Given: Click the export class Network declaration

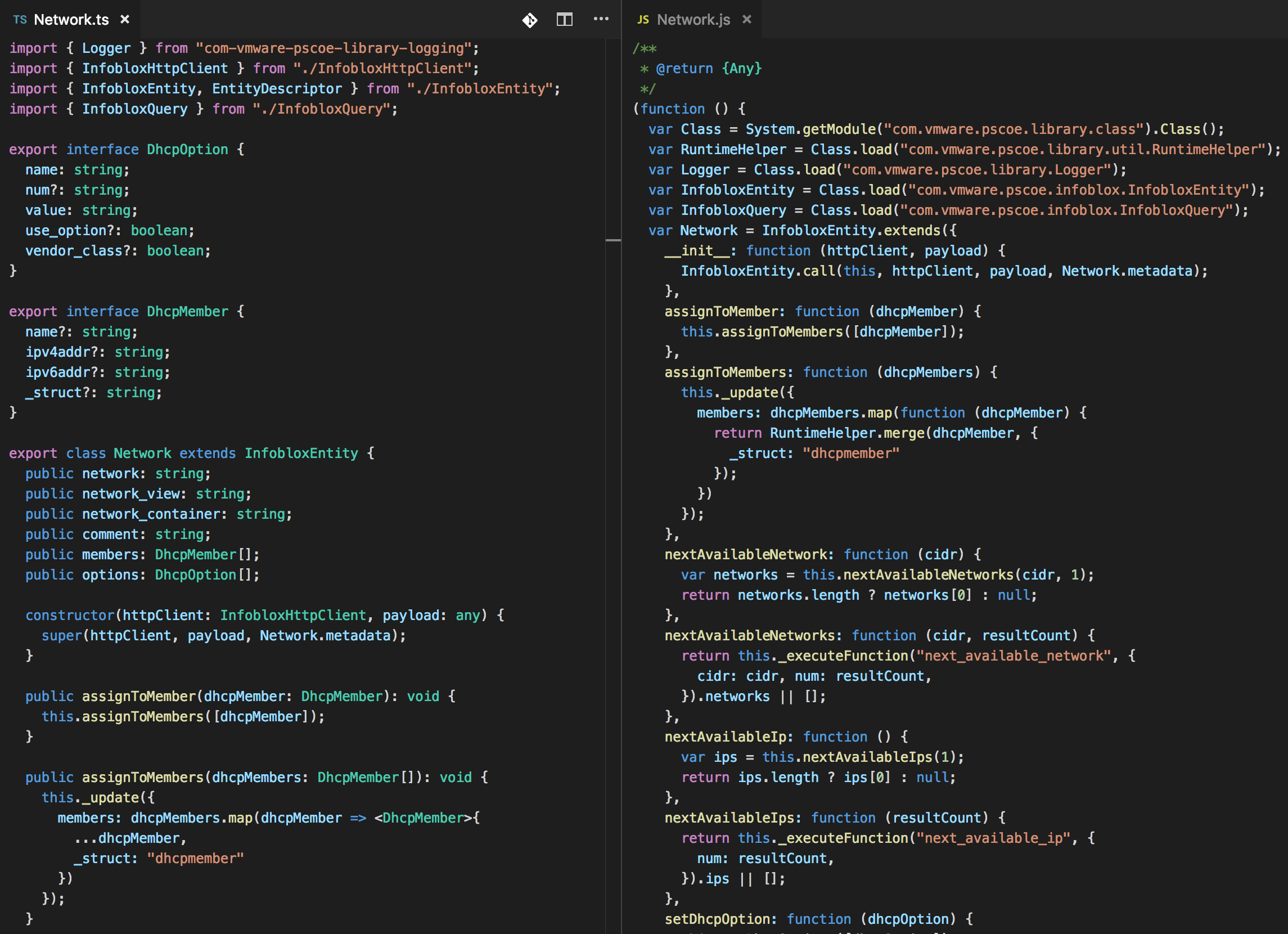Looking at the screenshot, I should point(142,453).
